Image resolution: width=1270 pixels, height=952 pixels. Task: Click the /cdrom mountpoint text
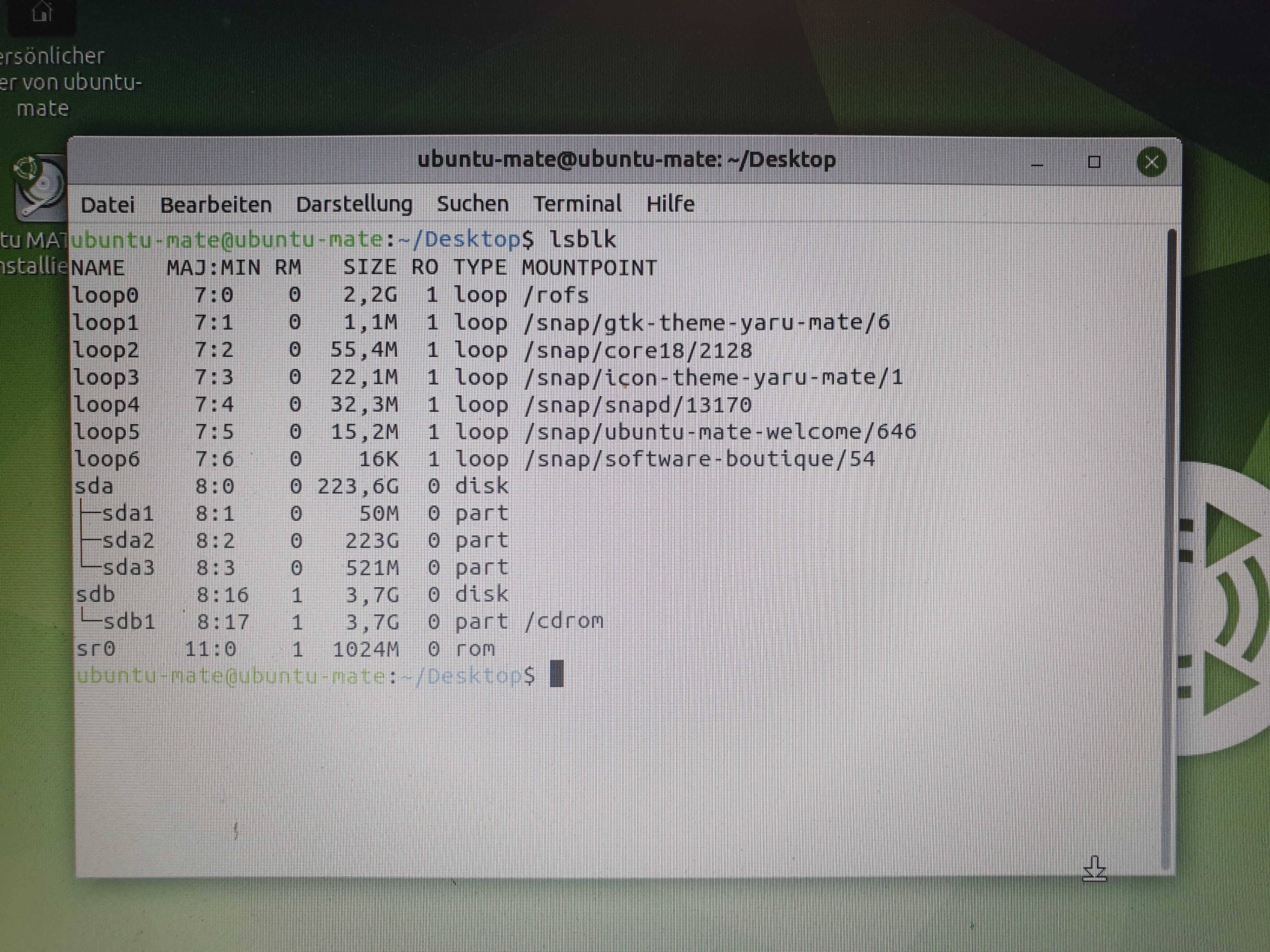pyautogui.click(x=563, y=621)
